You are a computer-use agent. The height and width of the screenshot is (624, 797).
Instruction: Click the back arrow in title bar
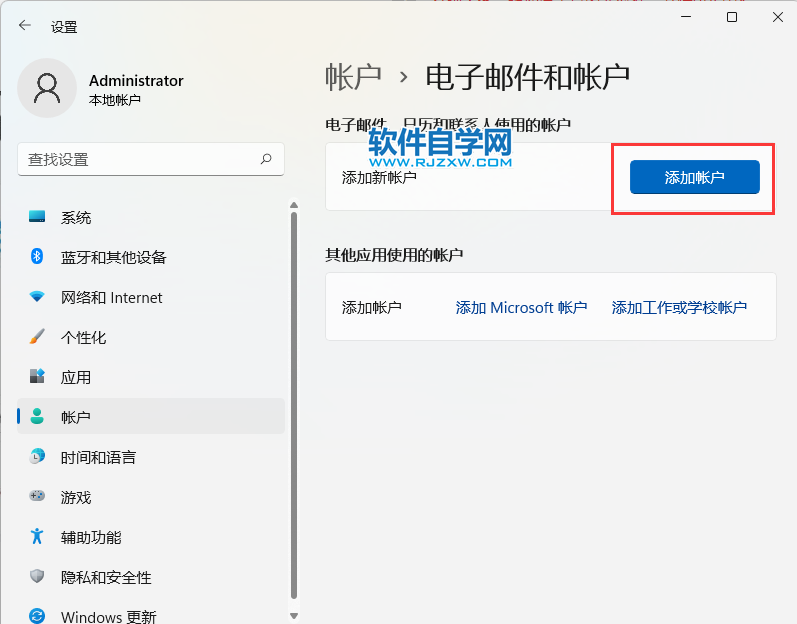point(25,26)
